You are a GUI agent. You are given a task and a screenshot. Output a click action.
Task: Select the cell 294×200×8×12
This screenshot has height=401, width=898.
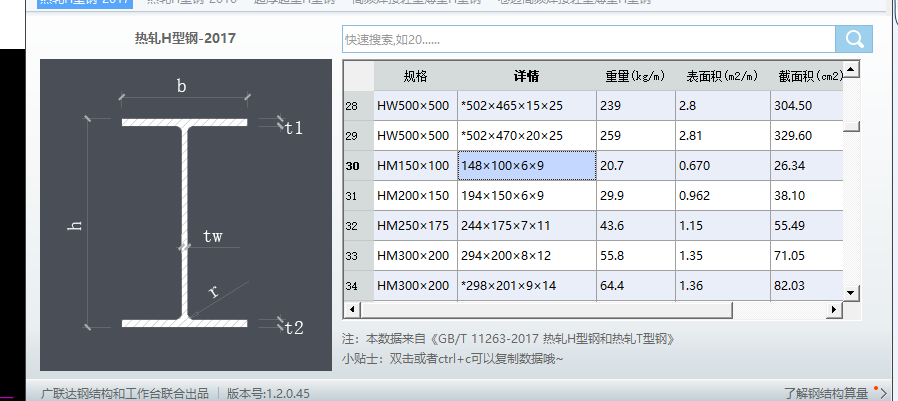click(x=527, y=255)
